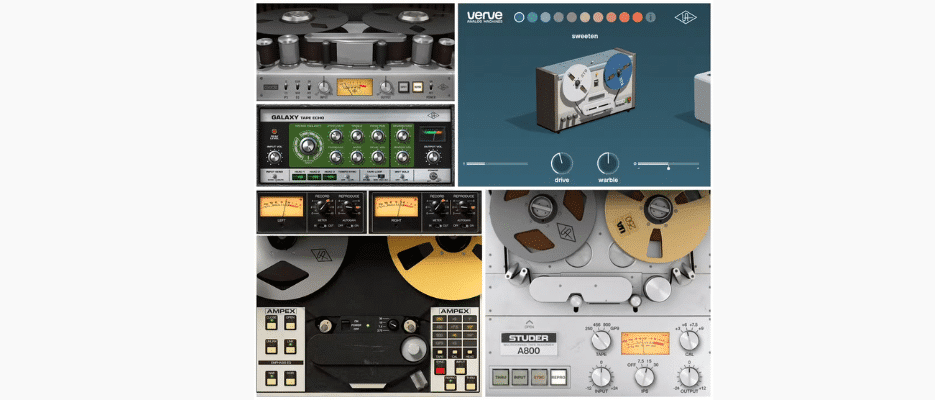The image size is (935, 400).
Task: Click the Ampex LEFT VU meter
Action: [282, 206]
